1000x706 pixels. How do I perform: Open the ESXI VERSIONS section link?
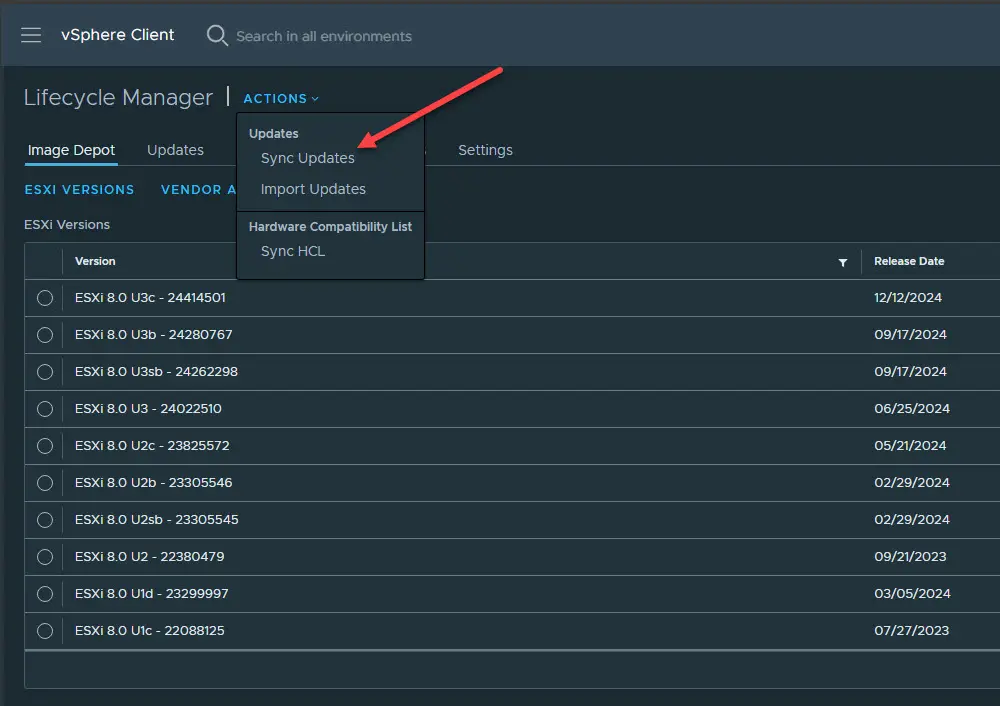[79, 189]
